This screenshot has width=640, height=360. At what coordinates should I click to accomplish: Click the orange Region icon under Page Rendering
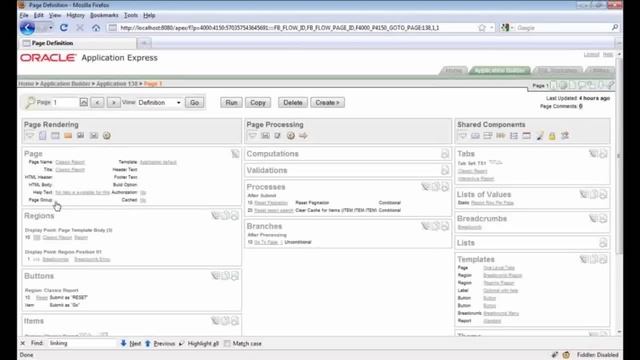pyautogui.click(x=68, y=136)
